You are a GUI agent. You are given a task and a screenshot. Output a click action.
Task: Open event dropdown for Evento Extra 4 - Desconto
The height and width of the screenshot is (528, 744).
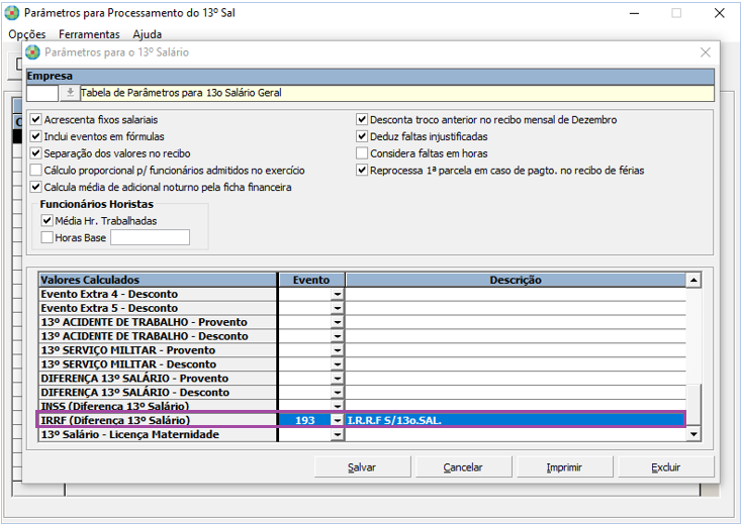(x=337, y=294)
